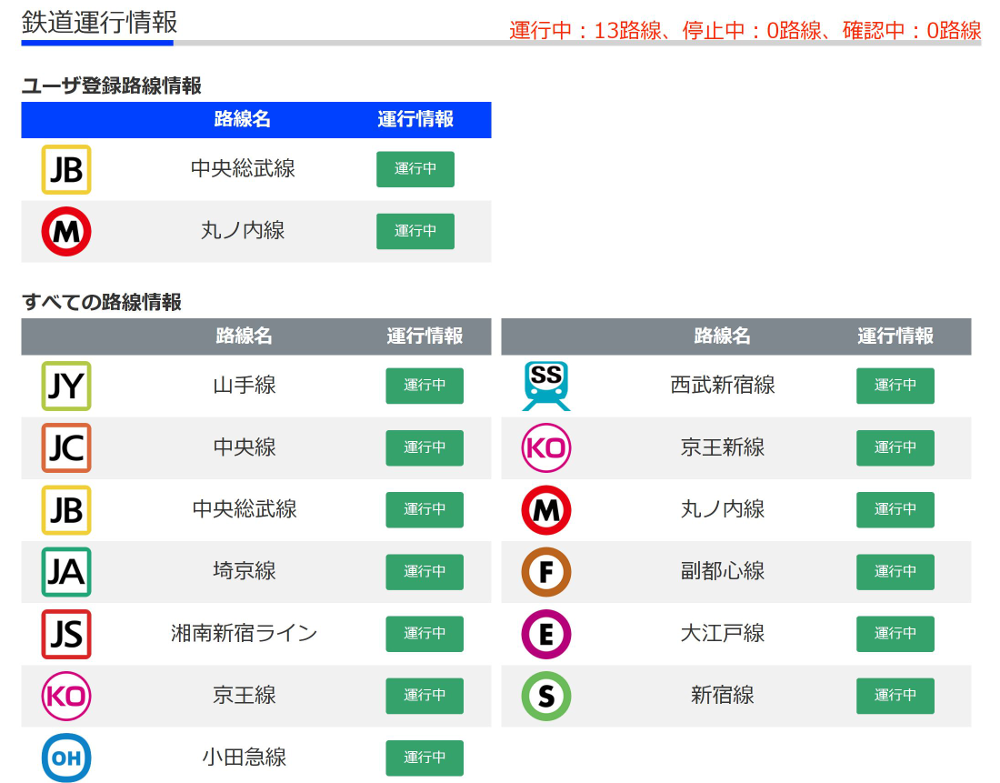Image resolution: width=1000 pixels, height=783 pixels.
Task: Click 運行中 status for 大江戸線
Action: 895,633
